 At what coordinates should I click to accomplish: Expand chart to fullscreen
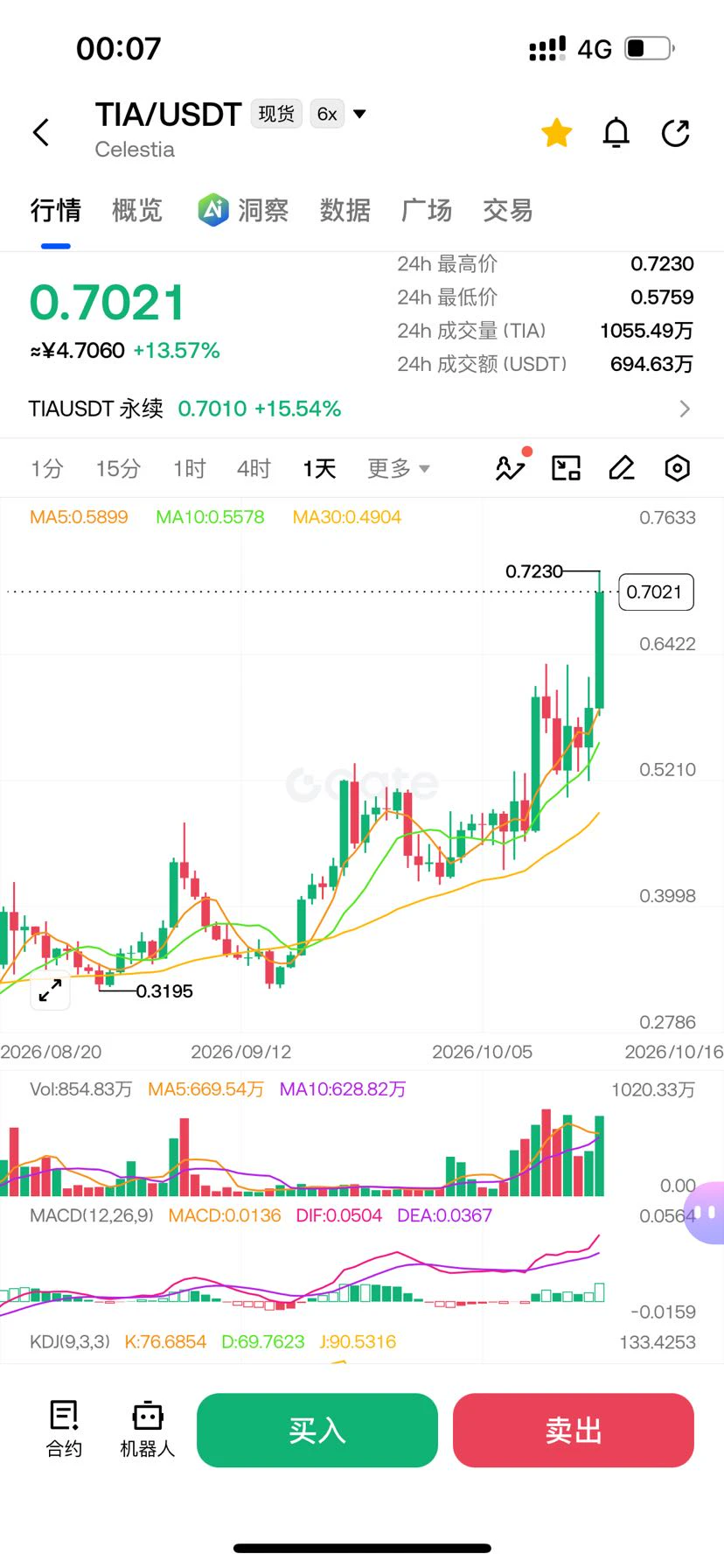click(x=50, y=990)
